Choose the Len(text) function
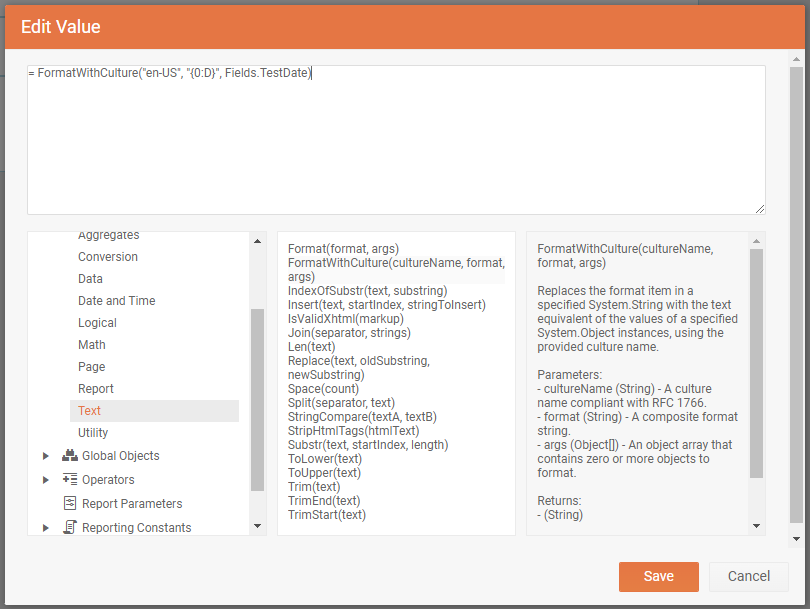The height and width of the screenshot is (609, 810). (311, 347)
